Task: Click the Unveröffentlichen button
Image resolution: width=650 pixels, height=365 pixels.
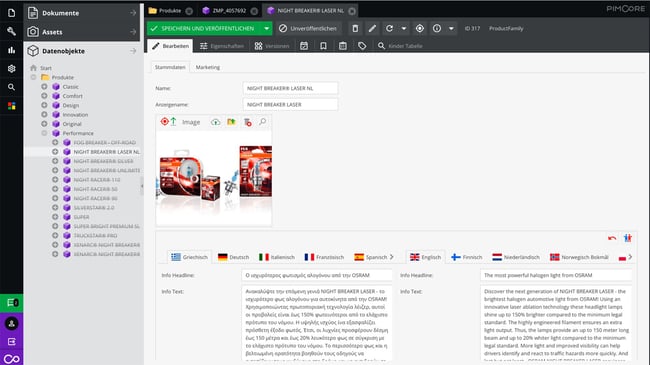Action: click(x=307, y=29)
